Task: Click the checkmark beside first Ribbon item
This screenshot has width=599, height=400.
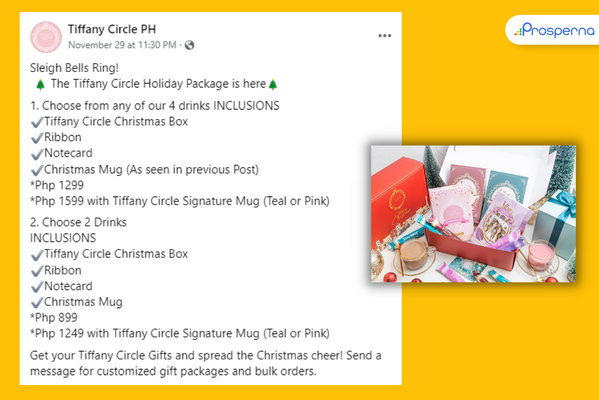Action: [x=37, y=138]
